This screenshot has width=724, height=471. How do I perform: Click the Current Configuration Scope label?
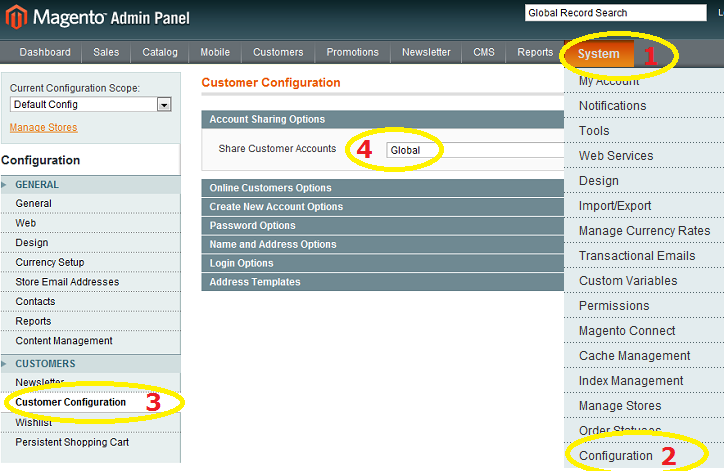75,88
